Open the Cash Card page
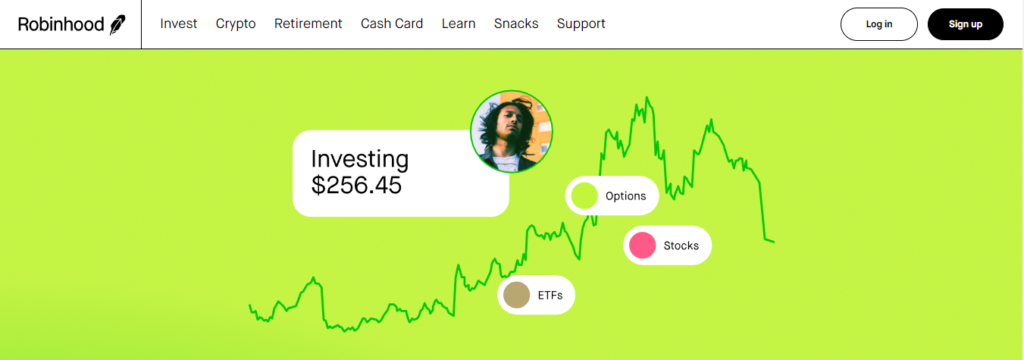This screenshot has height=360, width=1024. pyautogui.click(x=392, y=24)
